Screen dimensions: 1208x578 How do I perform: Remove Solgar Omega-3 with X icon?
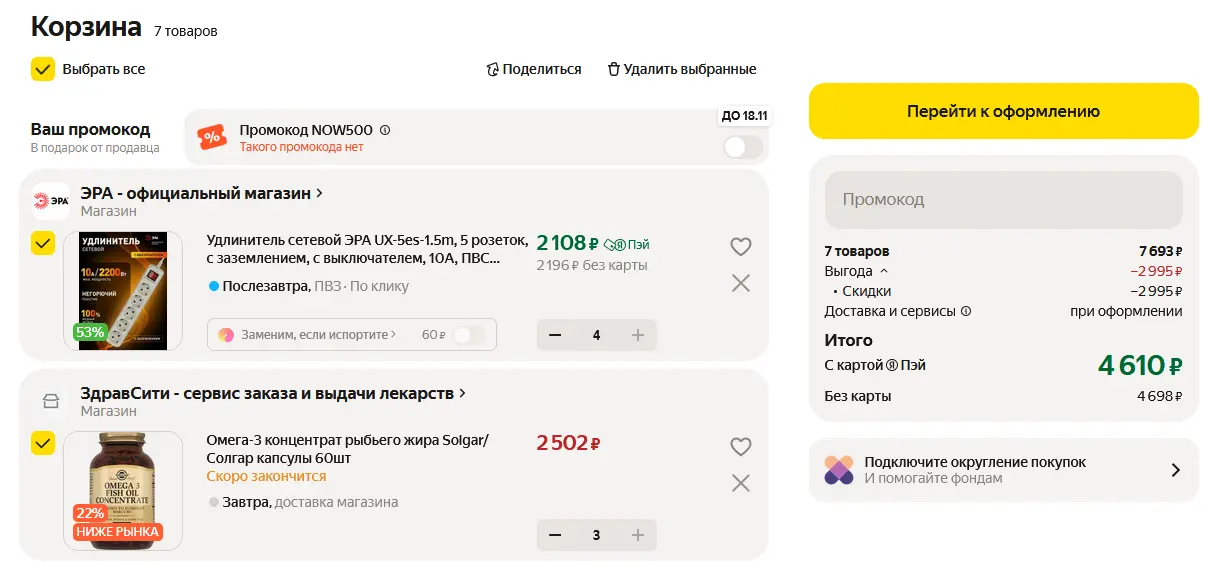[x=740, y=483]
